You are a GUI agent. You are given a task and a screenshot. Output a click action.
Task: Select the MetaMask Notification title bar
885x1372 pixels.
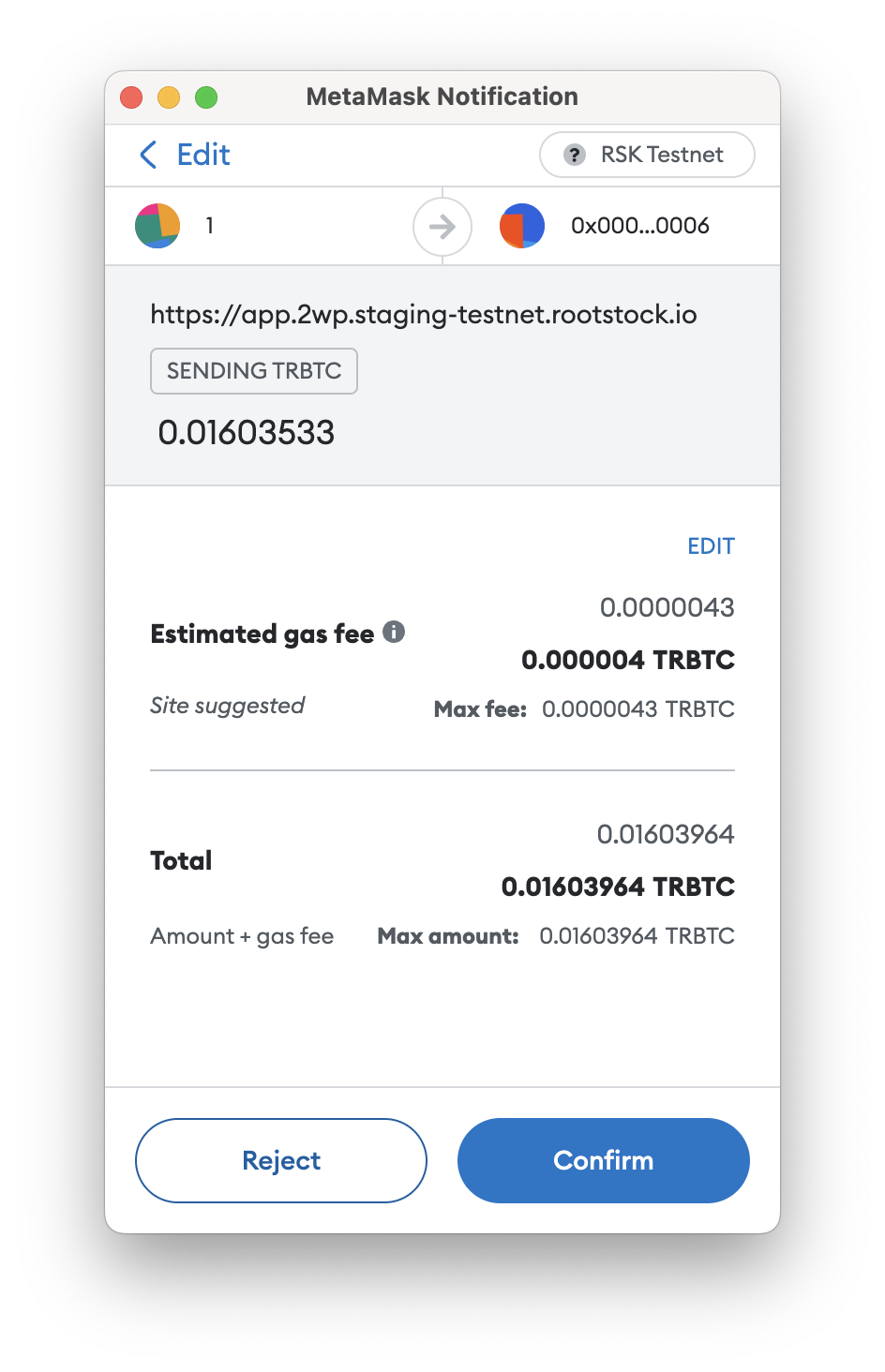tap(442, 97)
